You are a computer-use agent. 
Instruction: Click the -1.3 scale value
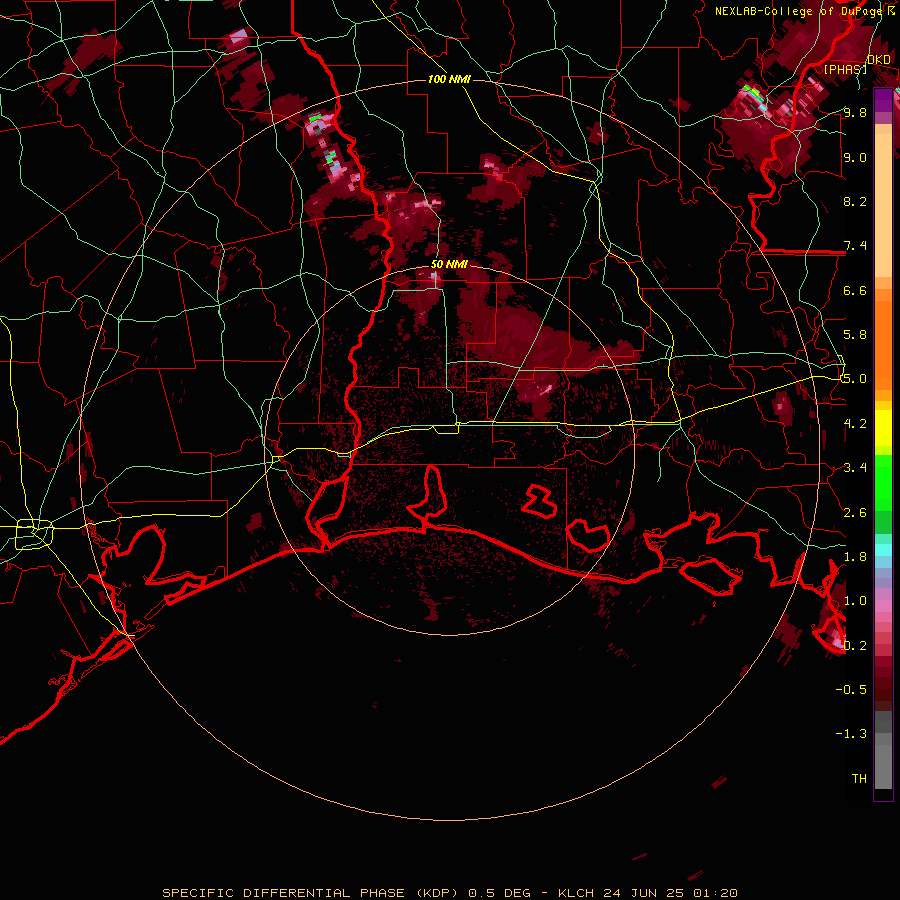coord(851,734)
